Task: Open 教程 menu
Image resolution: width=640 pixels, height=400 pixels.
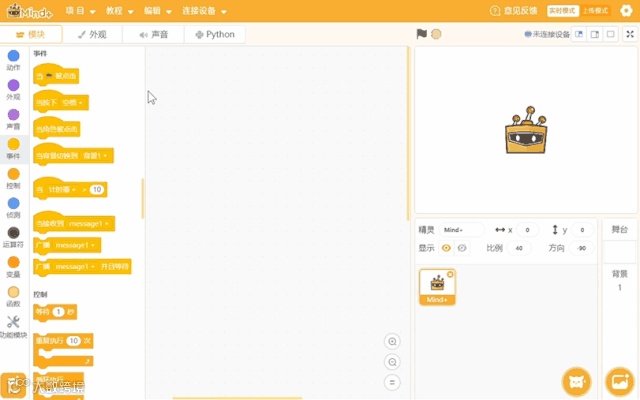Action: coord(120,11)
